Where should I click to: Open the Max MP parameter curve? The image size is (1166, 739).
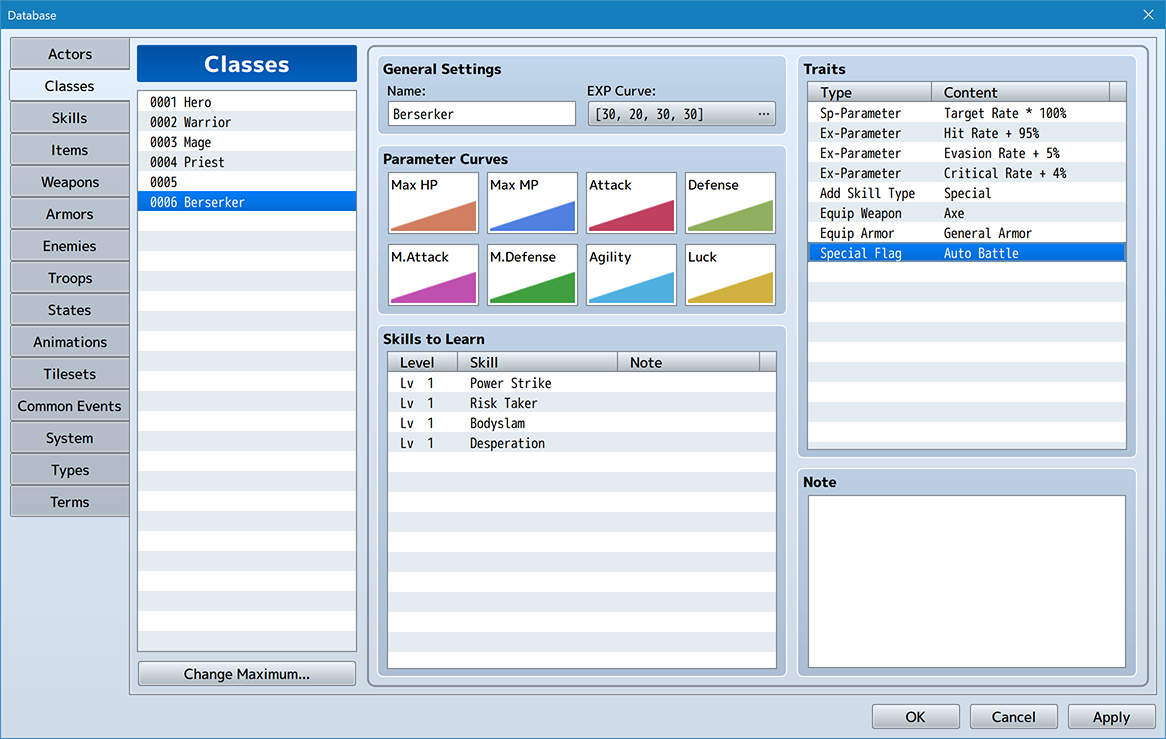(x=532, y=203)
